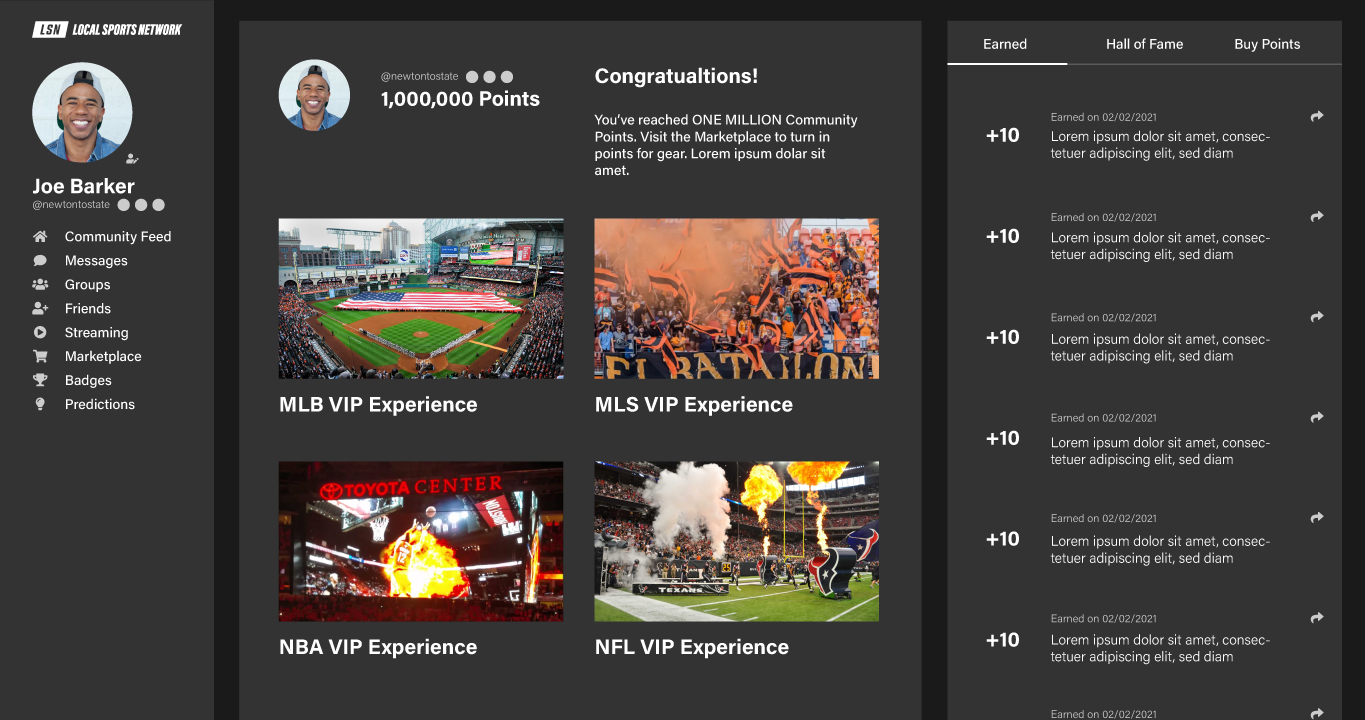Select the MLS VIP Experience photo
The height and width of the screenshot is (720, 1365).
coord(736,299)
